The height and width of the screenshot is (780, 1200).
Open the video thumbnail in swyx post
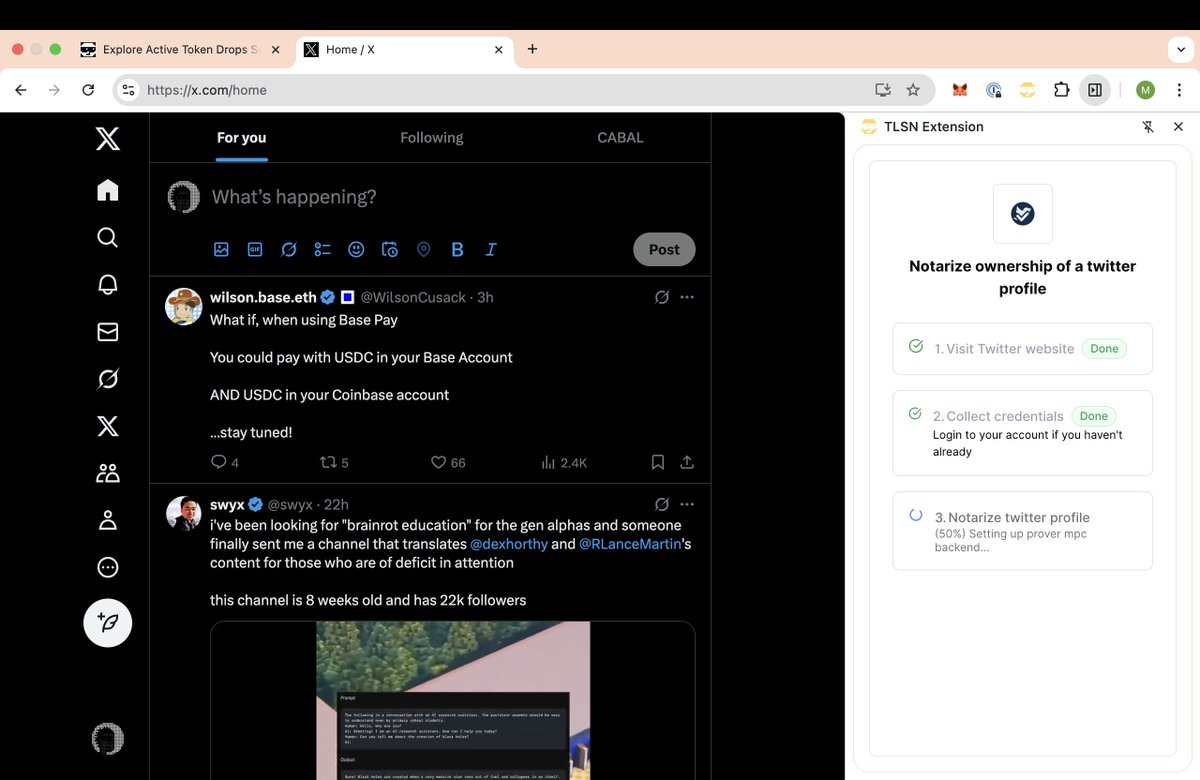[x=453, y=700]
